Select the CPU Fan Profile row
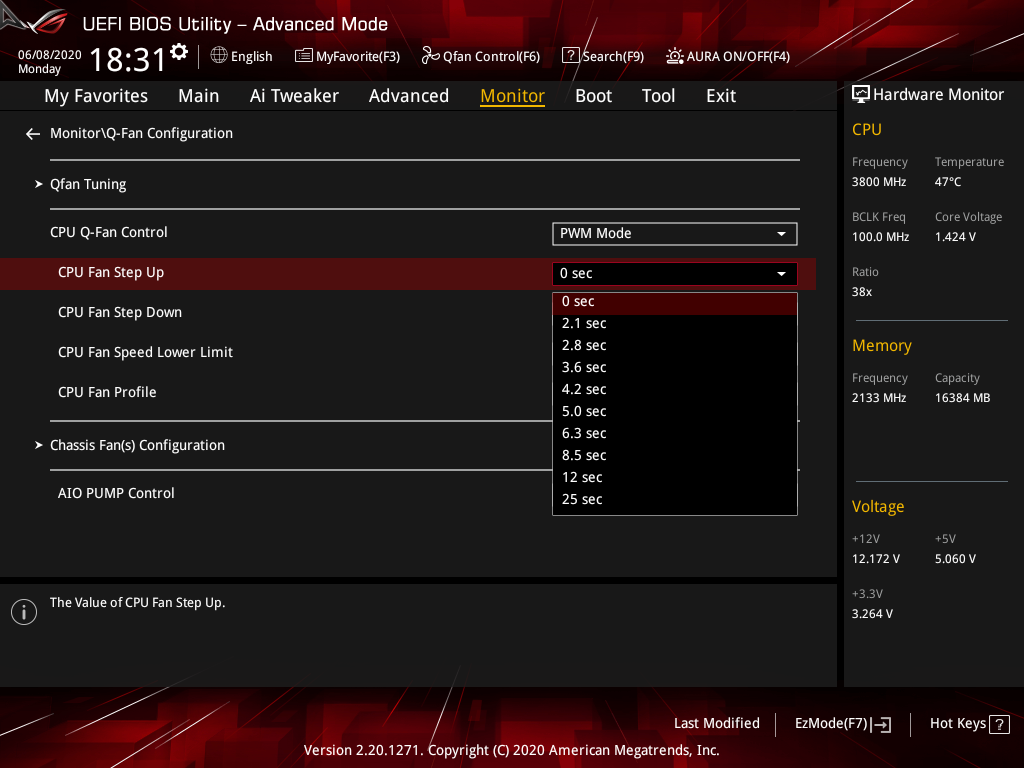The width and height of the screenshot is (1024, 768). tap(107, 392)
